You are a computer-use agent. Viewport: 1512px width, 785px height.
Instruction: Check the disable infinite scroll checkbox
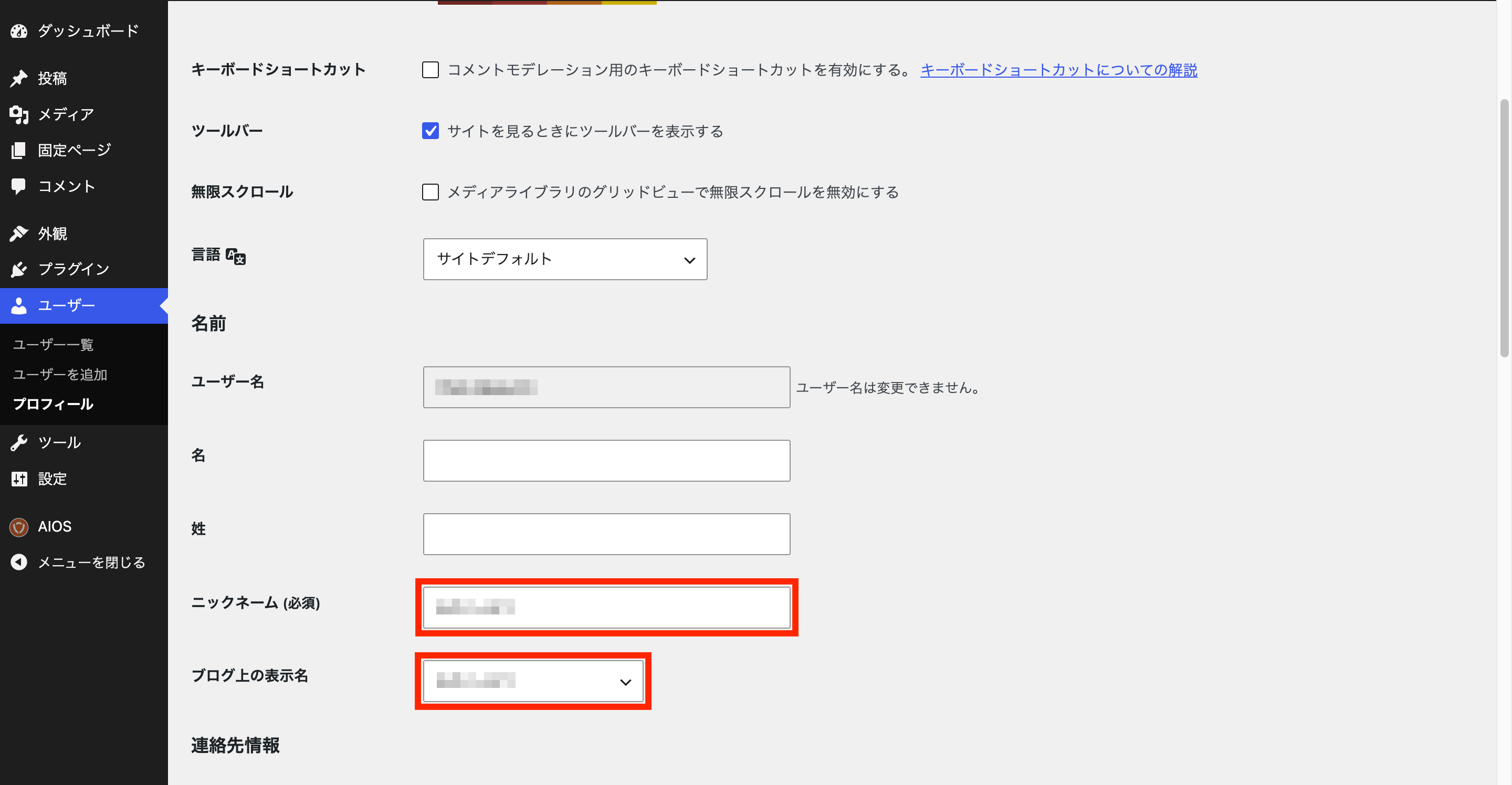[430, 192]
